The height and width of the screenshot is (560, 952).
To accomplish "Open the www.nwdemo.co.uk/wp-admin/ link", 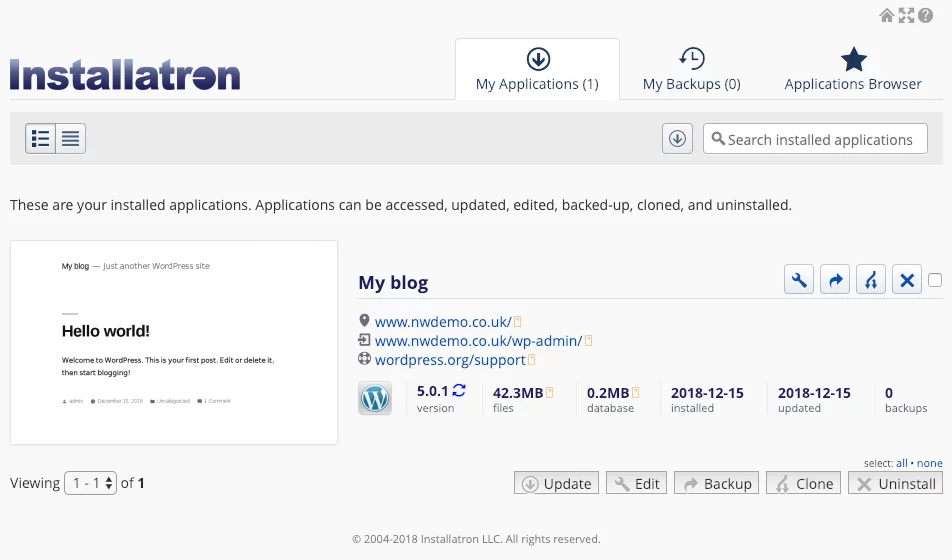I will coord(478,341).
